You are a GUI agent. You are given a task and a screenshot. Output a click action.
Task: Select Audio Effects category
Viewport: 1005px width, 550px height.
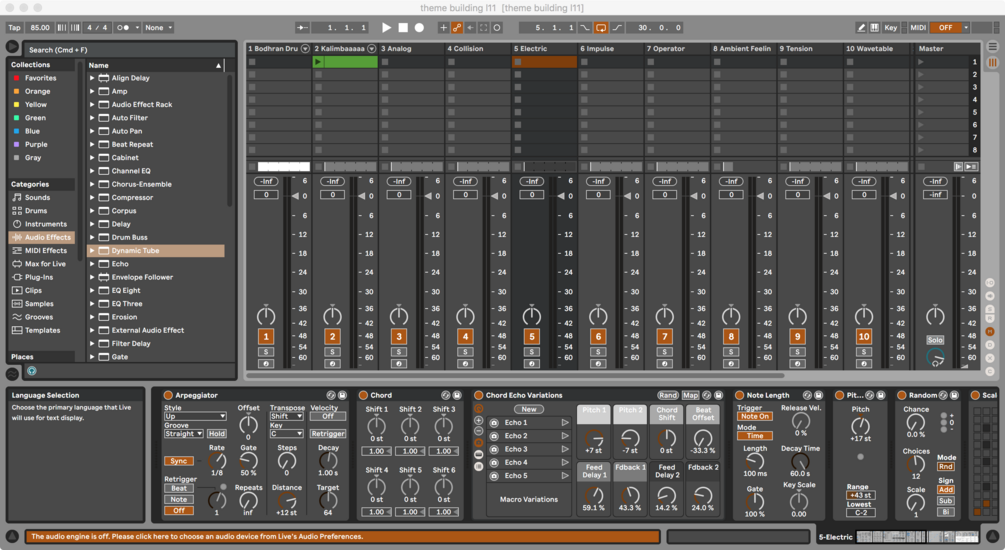click(42, 237)
